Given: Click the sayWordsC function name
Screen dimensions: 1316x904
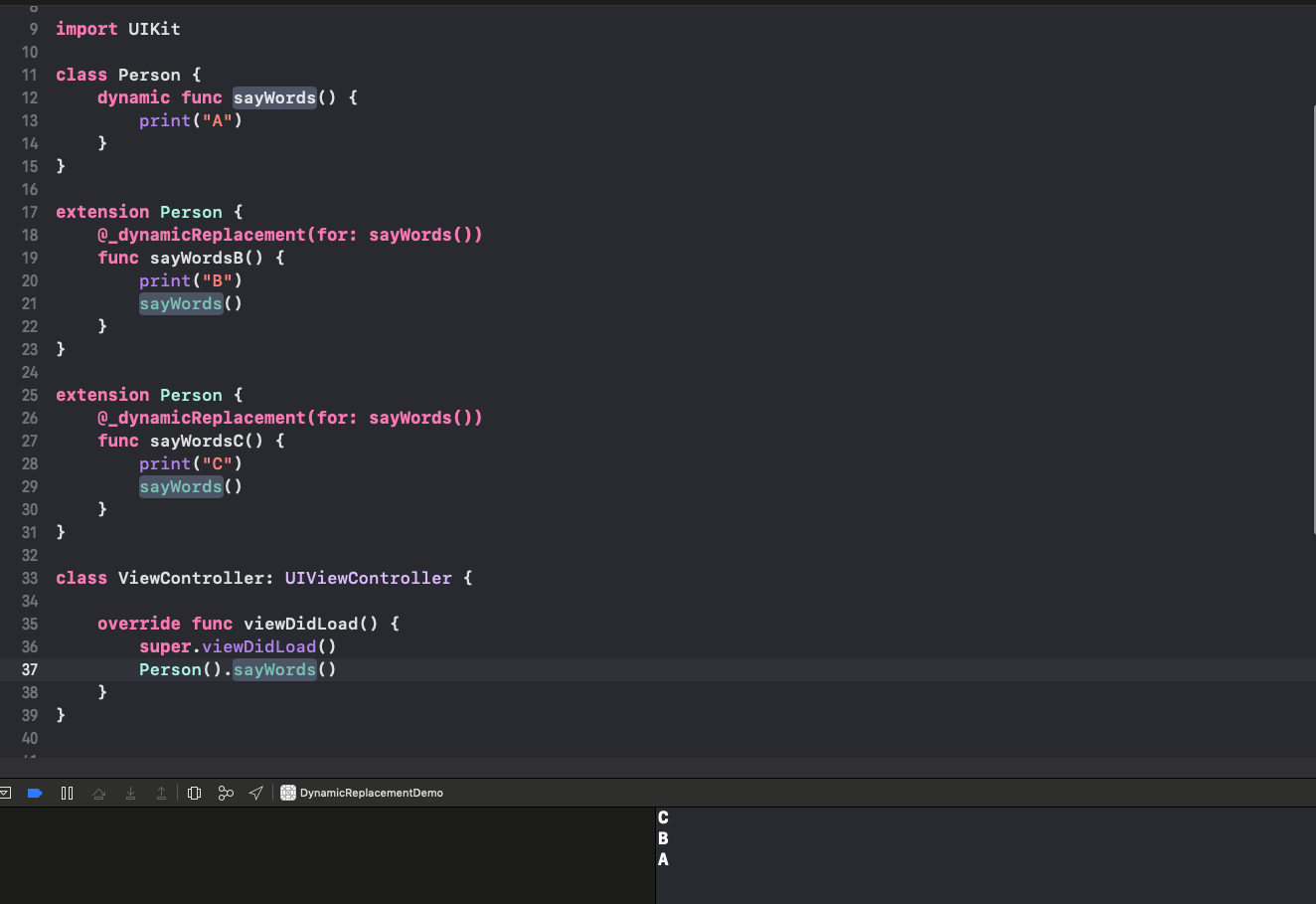Looking at the screenshot, I should pyautogui.click(x=196, y=441).
